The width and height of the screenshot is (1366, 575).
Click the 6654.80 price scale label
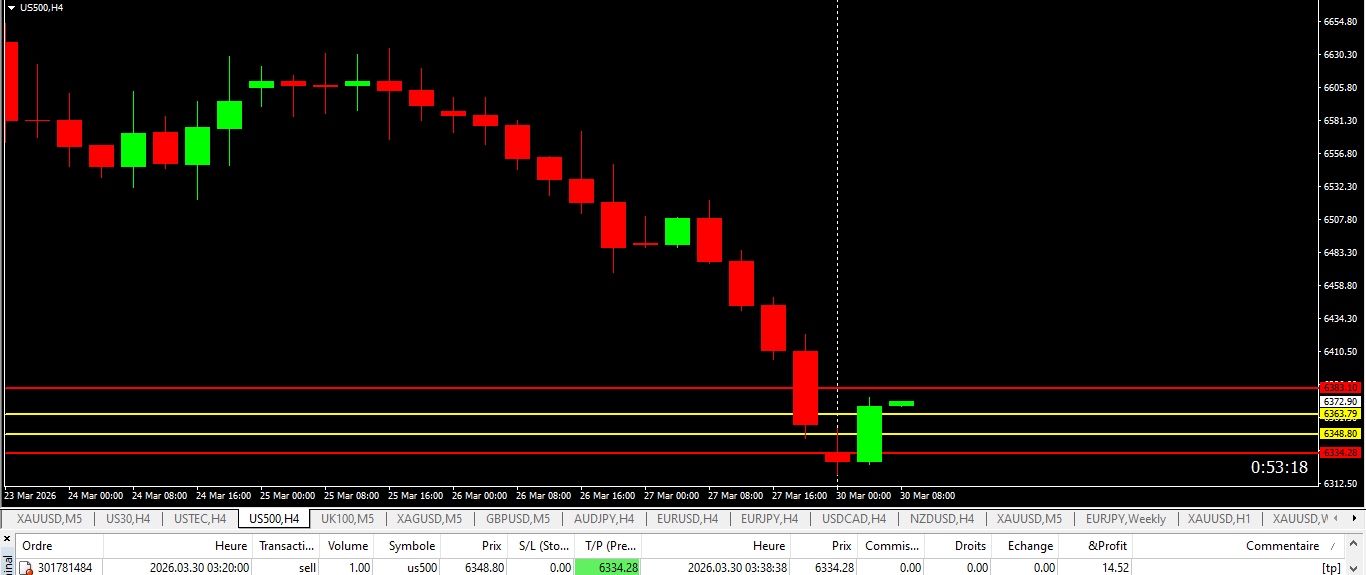pos(1339,21)
